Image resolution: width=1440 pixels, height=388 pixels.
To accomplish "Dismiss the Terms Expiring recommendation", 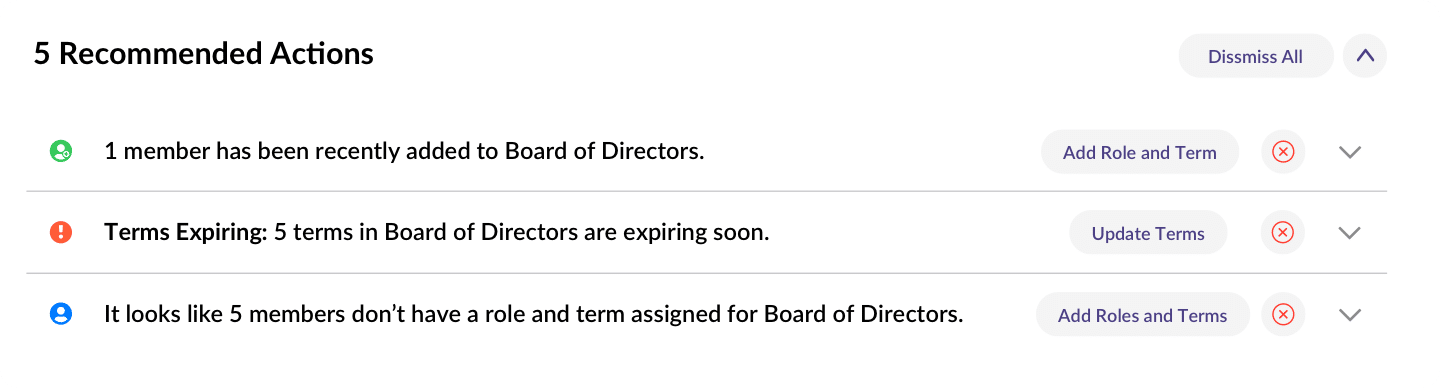I will [x=1283, y=233].
